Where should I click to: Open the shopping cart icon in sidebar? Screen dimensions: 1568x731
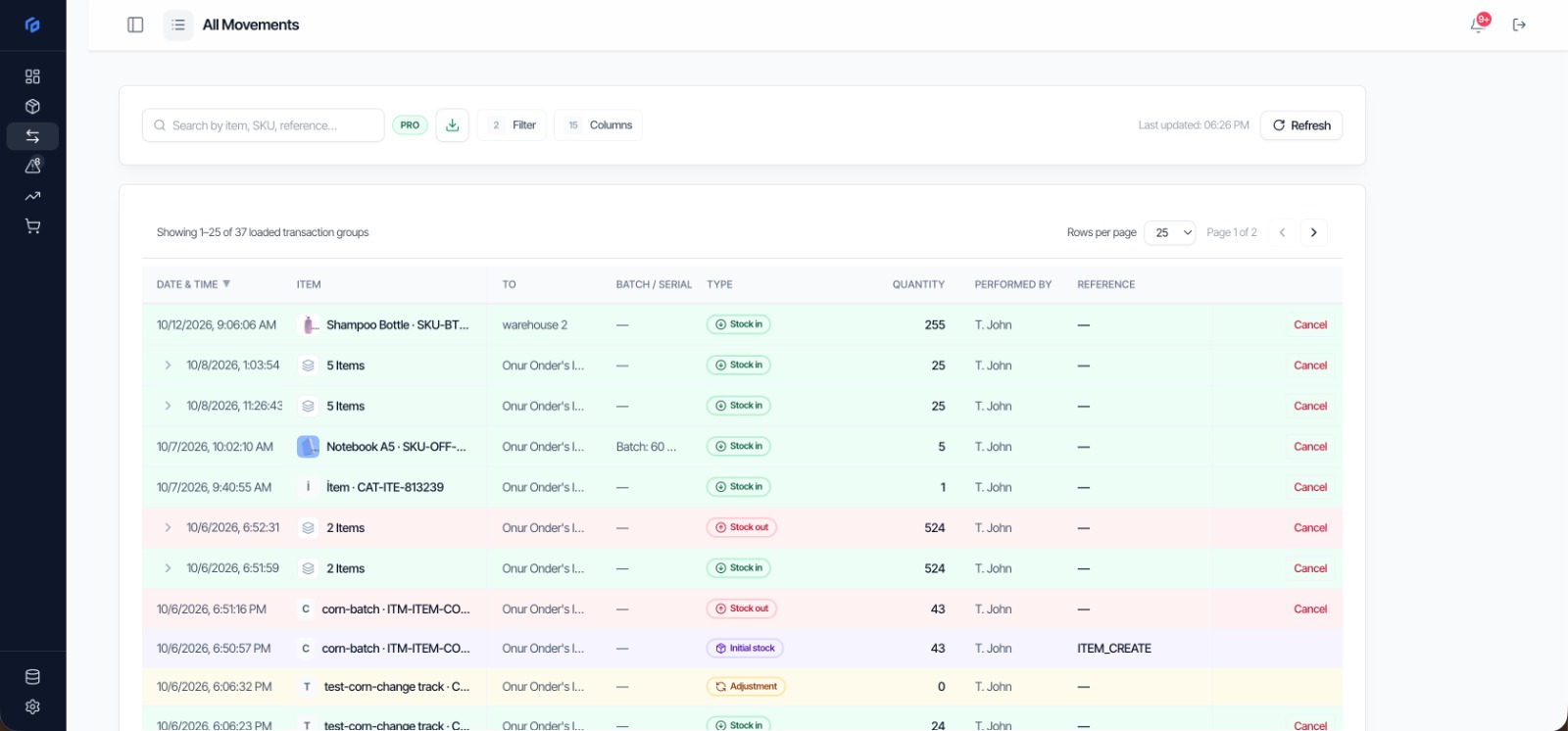(32, 226)
